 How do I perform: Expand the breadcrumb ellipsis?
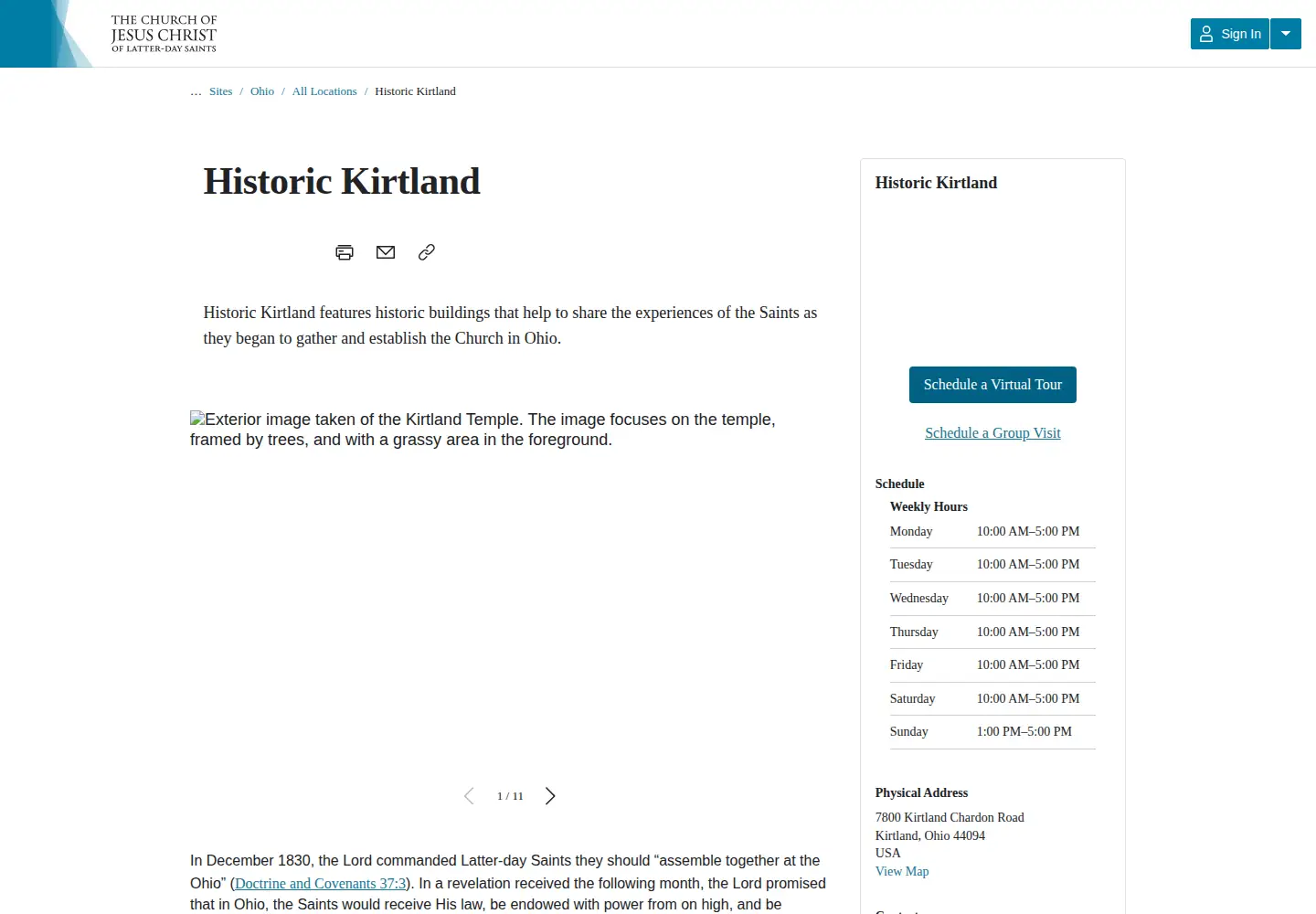click(196, 91)
